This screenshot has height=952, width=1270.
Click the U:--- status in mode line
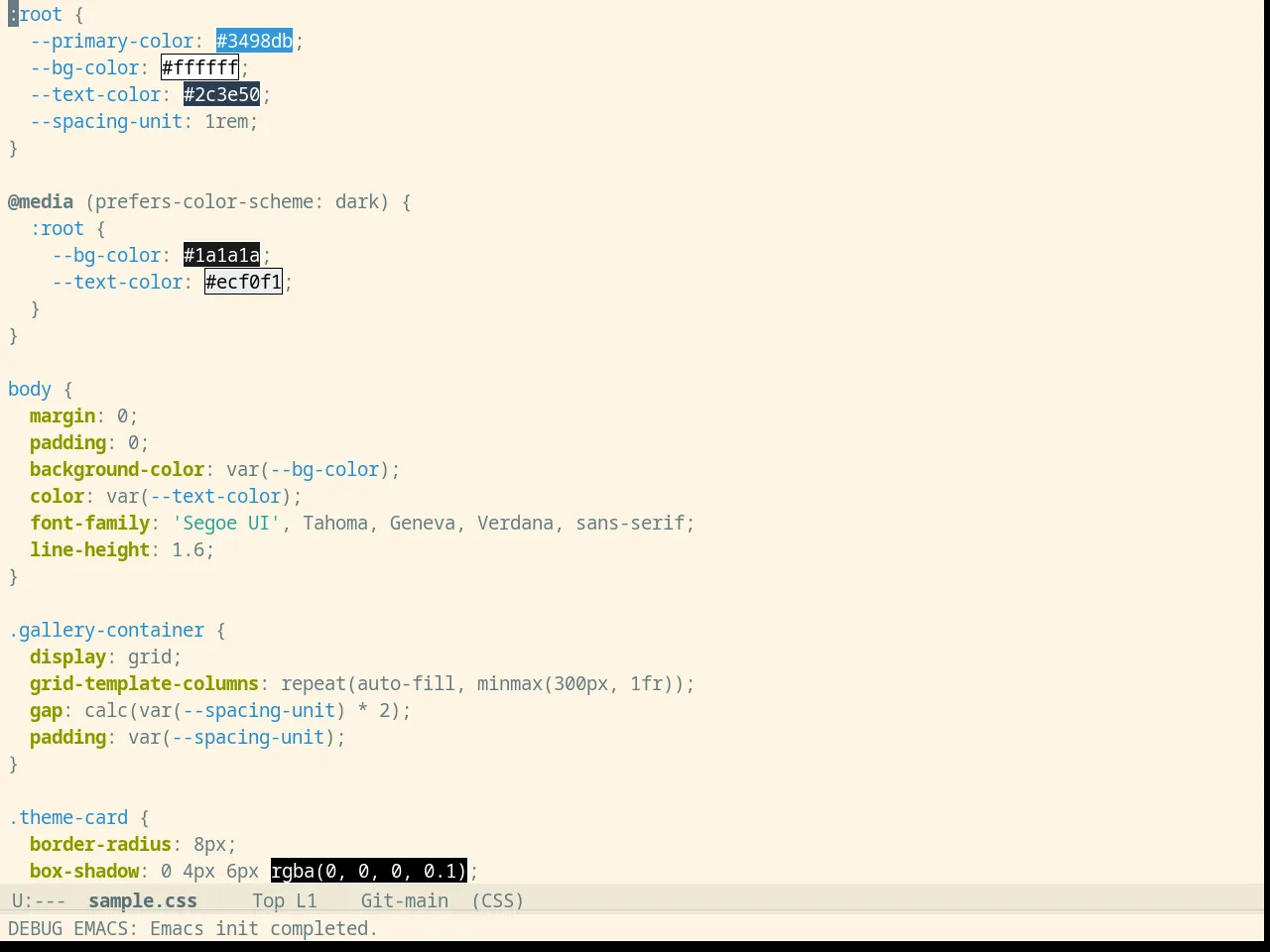coord(39,900)
